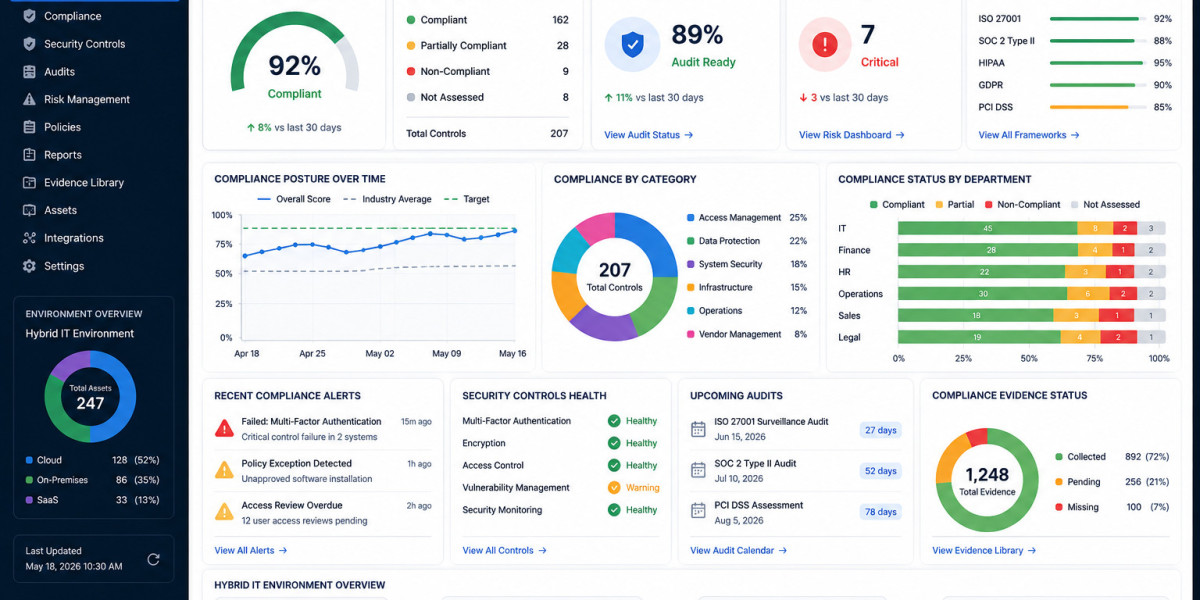Open Security Controls sidebar item

[x=85, y=44]
